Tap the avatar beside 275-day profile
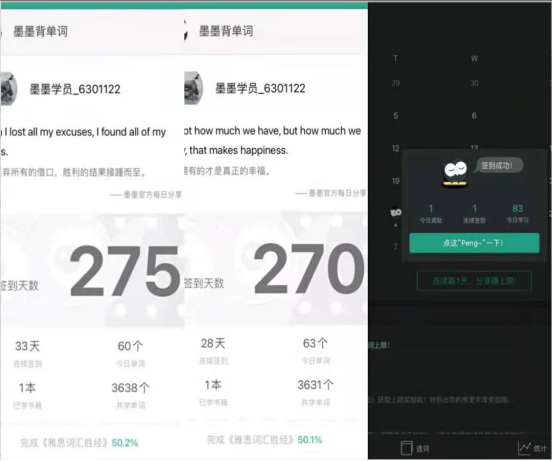Viewport: 552px width, 461px height. coord(9,88)
